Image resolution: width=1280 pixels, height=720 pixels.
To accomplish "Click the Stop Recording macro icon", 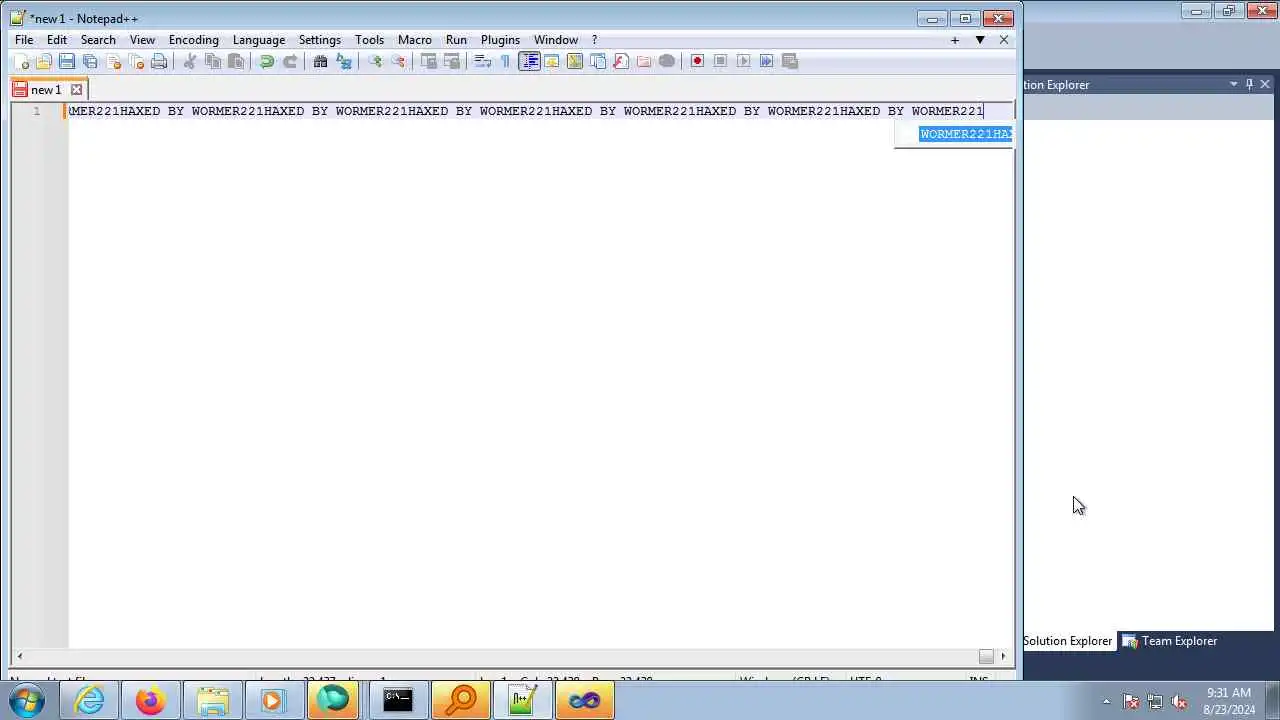I will coord(720,61).
